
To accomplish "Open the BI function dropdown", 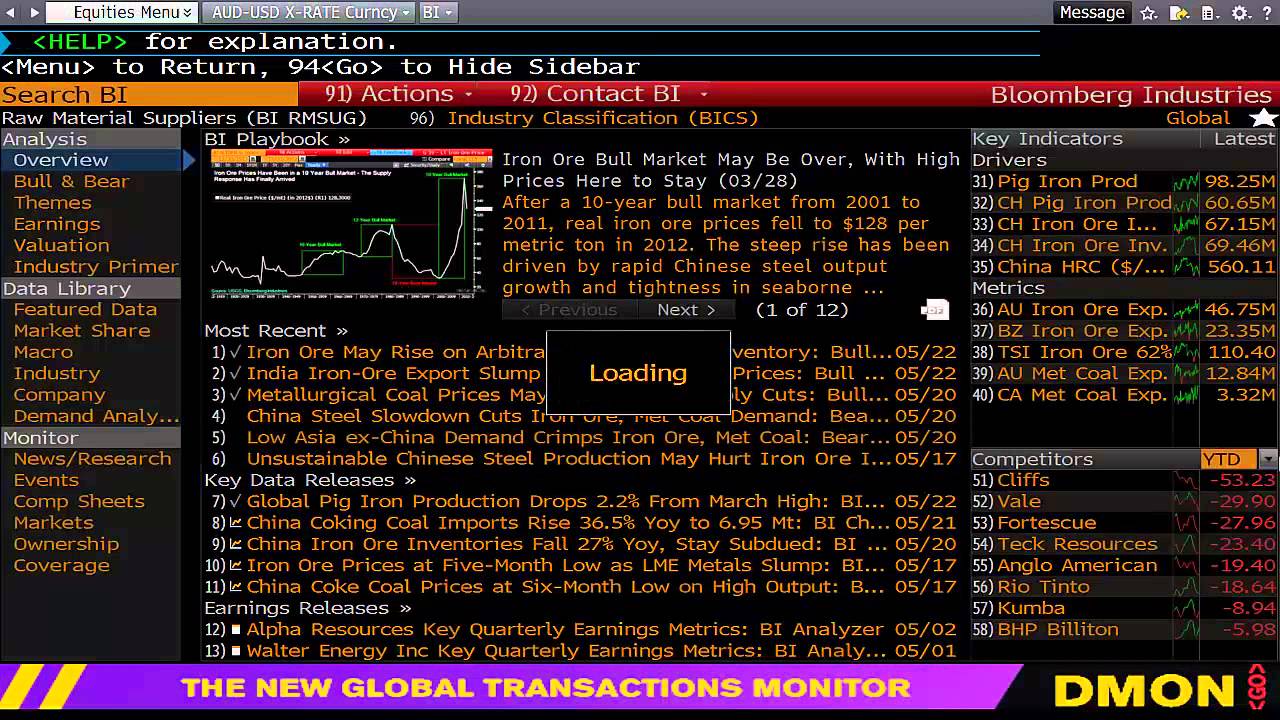I will pyautogui.click(x=437, y=12).
